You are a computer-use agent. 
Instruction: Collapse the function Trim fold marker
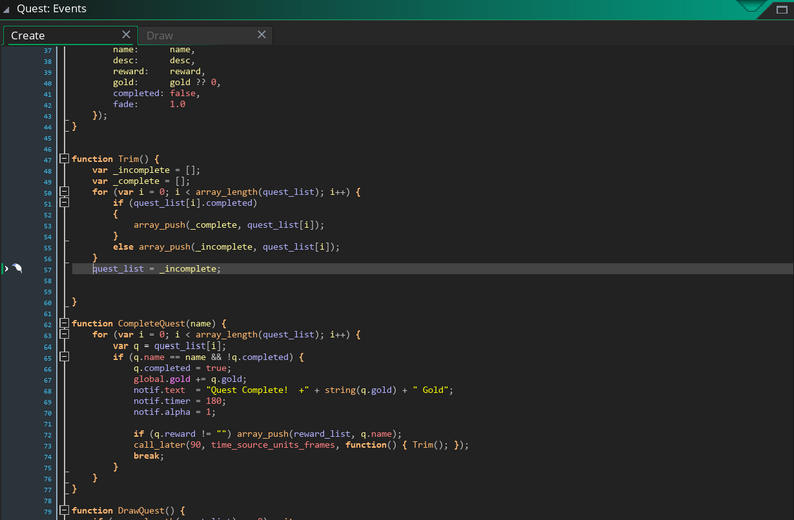(64, 158)
